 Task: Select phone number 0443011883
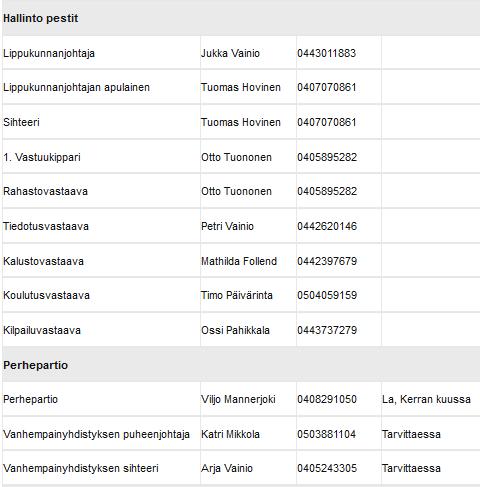[327, 53]
